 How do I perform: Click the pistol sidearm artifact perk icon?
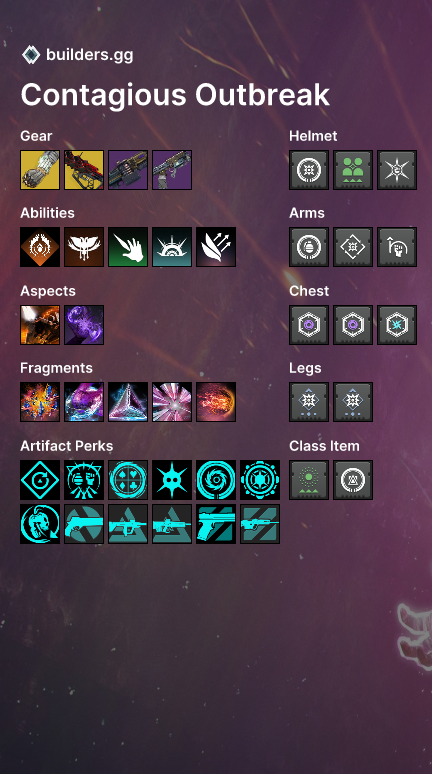216,524
